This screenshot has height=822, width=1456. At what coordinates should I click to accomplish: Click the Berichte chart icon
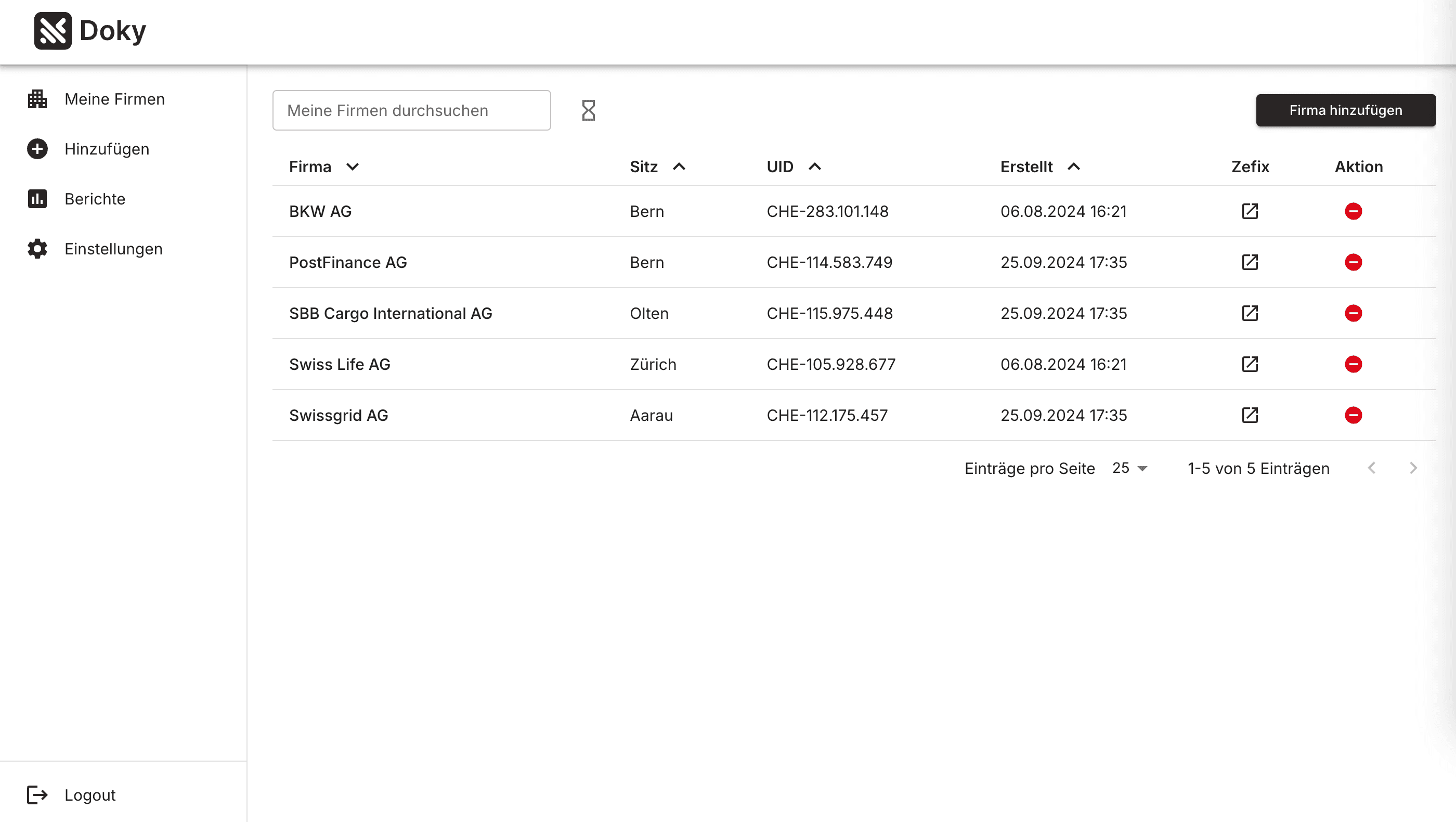click(37, 199)
